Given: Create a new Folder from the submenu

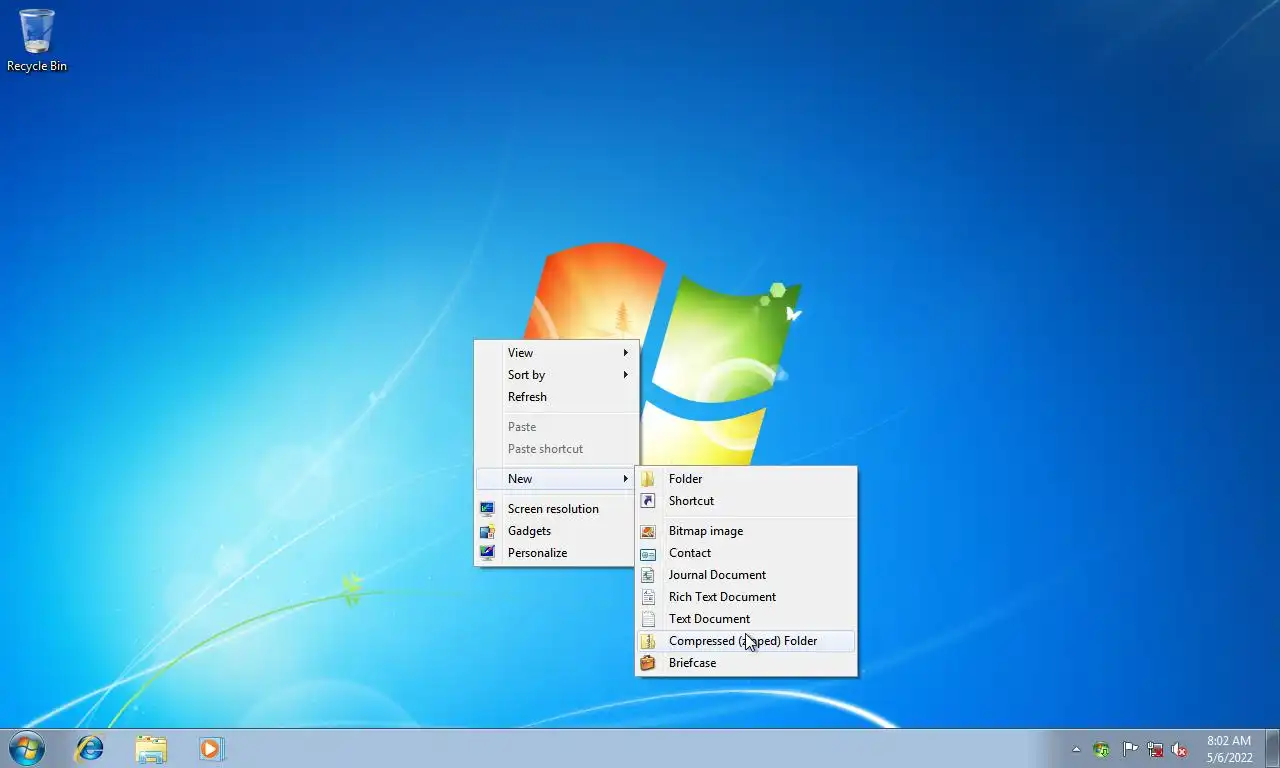Looking at the screenshot, I should tap(746, 479).
